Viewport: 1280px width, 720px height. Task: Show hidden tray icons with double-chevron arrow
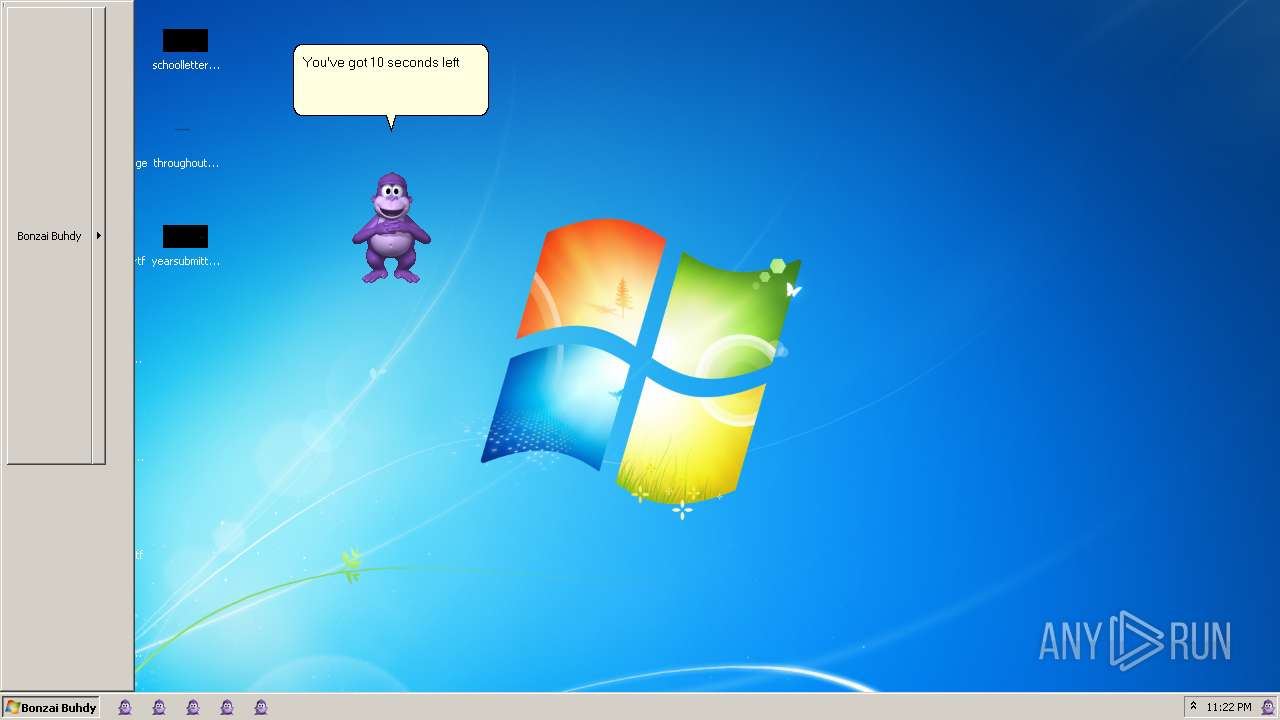pyautogui.click(x=1193, y=706)
